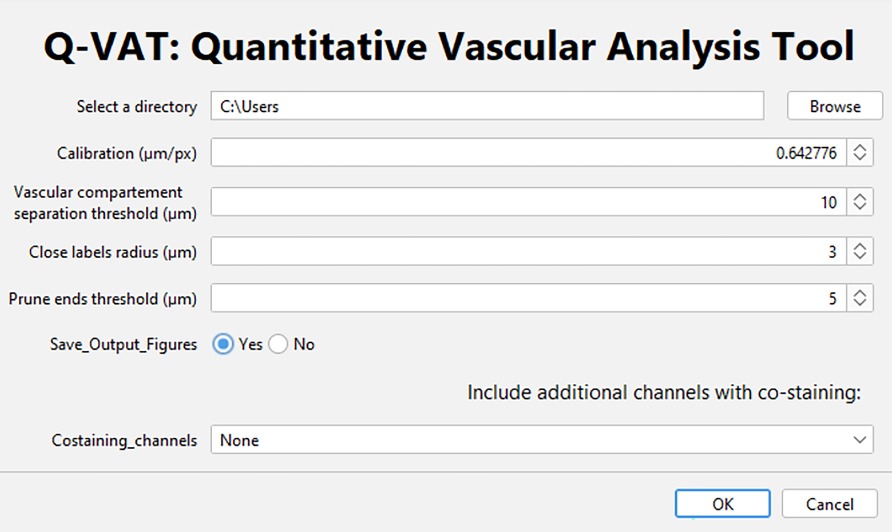This screenshot has width=892, height=532.
Task: Increase Calibration using its up arrow
Action: pos(860,147)
